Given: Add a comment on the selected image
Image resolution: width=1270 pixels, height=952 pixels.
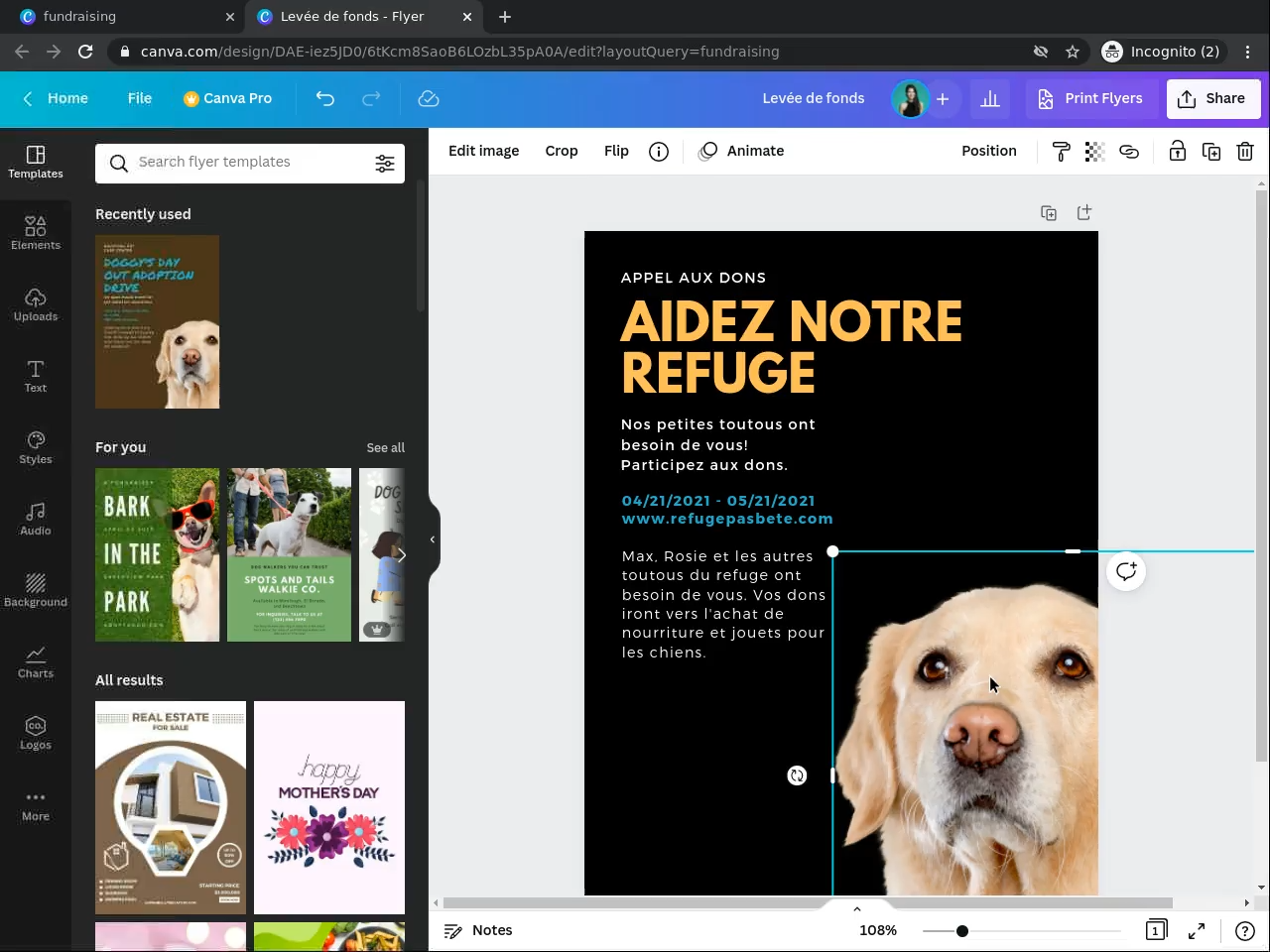Looking at the screenshot, I should [x=1126, y=571].
